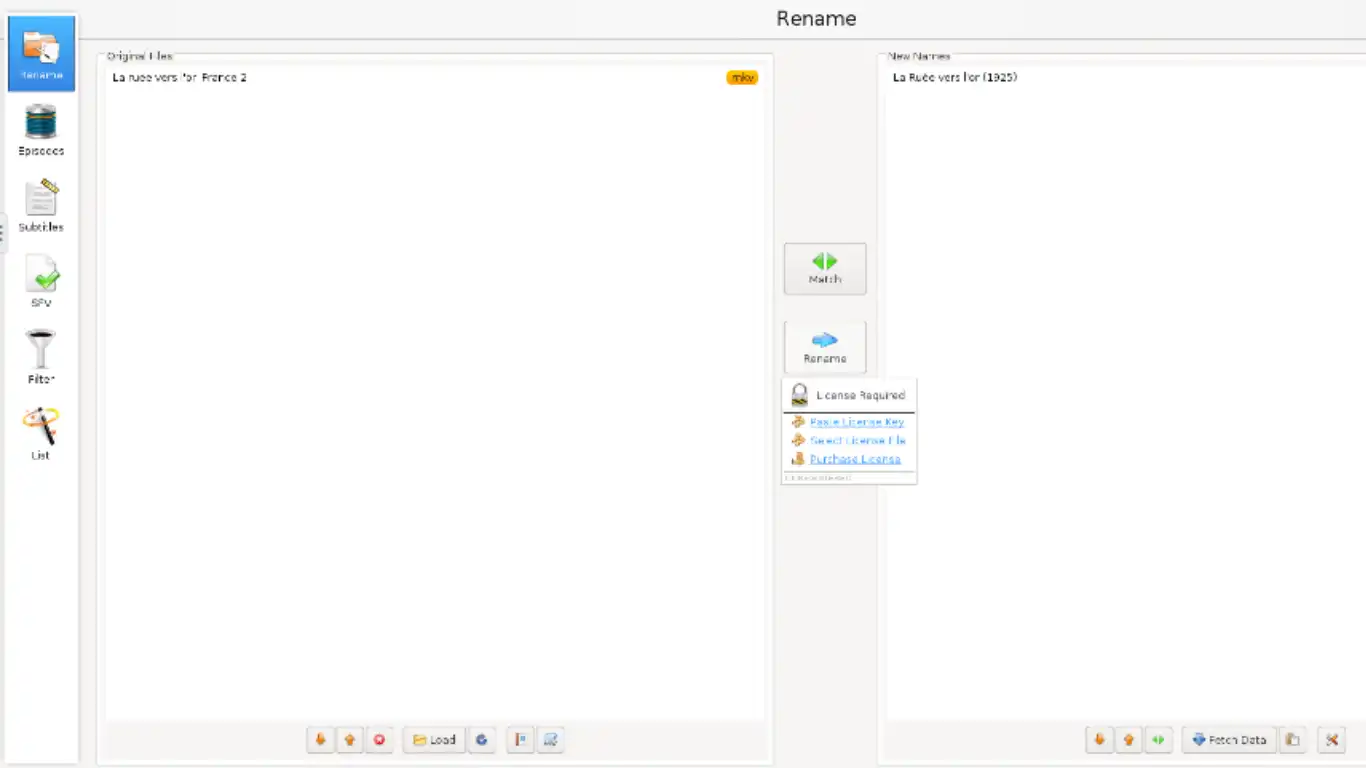Select the La ruée vers l'or France 2 file

[x=180, y=77]
